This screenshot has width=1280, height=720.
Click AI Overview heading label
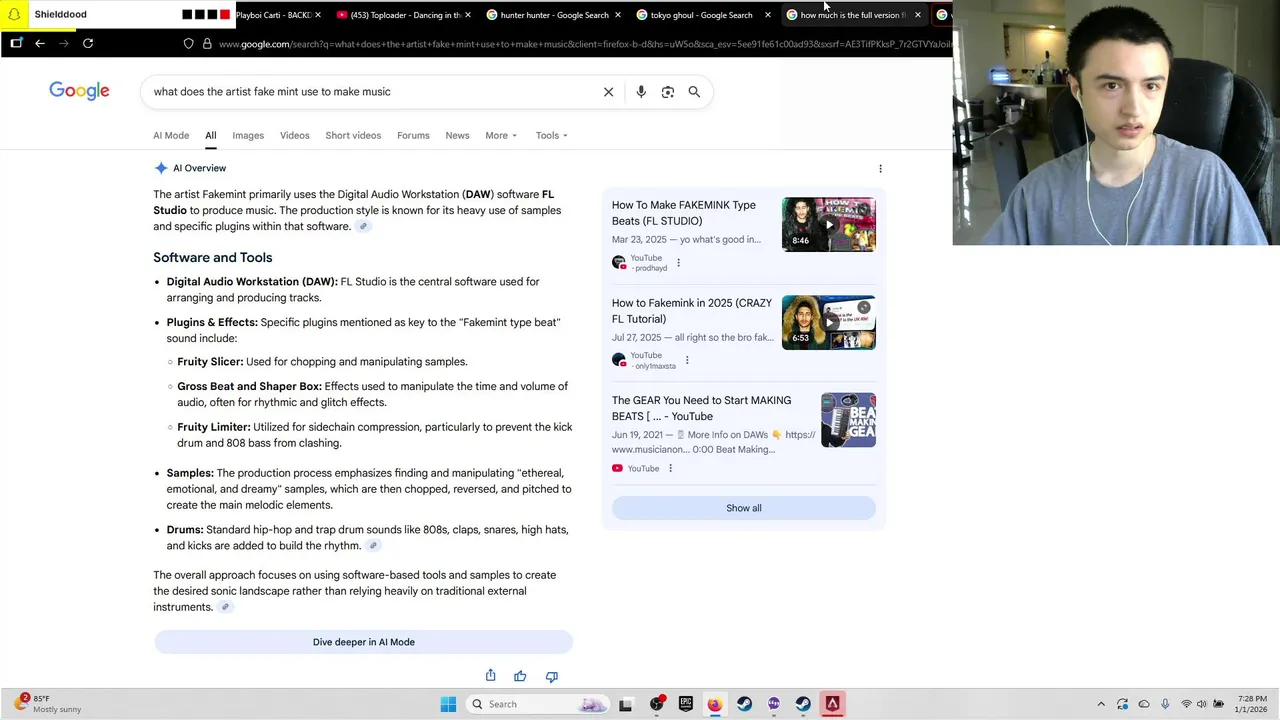tap(199, 168)
